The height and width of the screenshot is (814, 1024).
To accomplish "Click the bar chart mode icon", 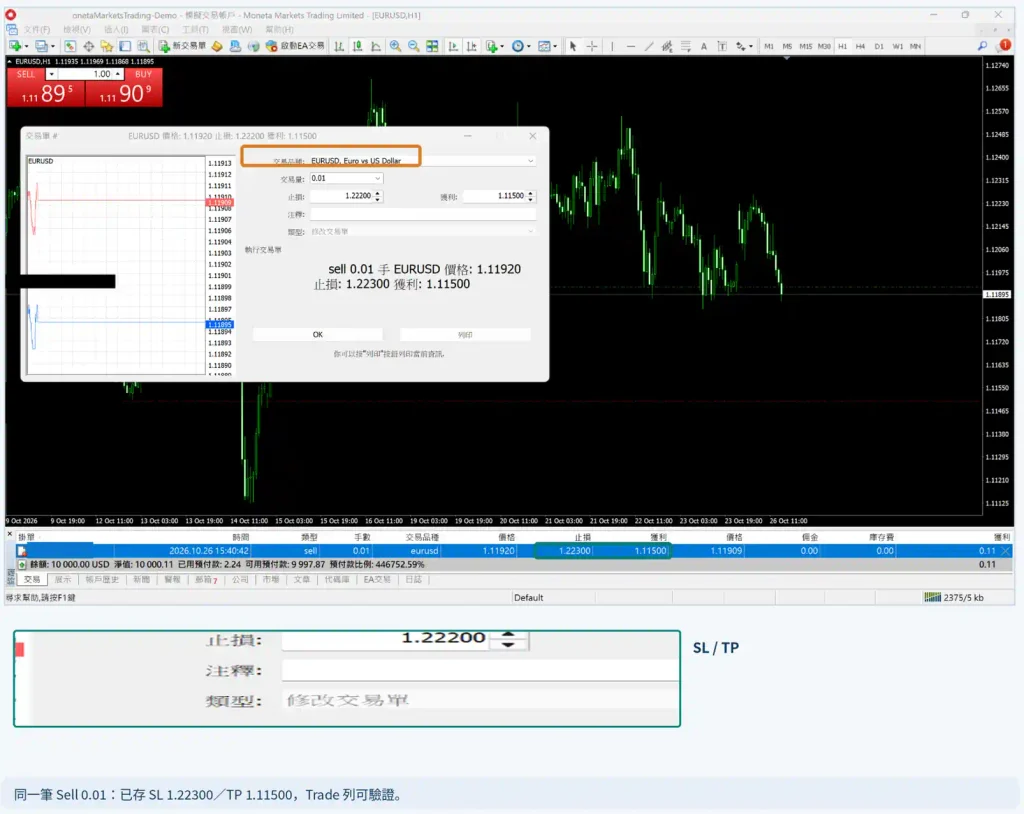I will (339, 46).
